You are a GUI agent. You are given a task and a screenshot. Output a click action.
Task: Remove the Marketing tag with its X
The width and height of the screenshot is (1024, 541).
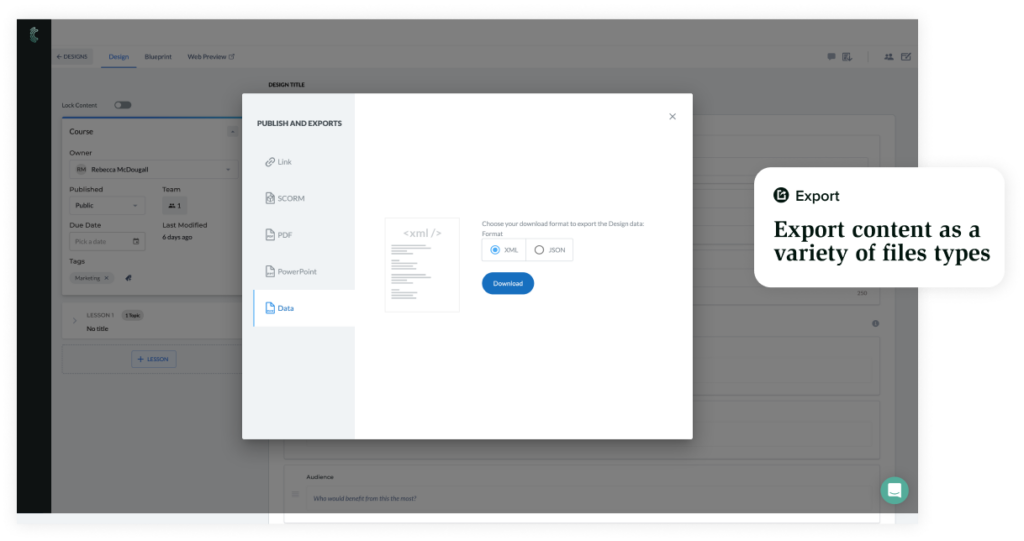pos(107,278)
